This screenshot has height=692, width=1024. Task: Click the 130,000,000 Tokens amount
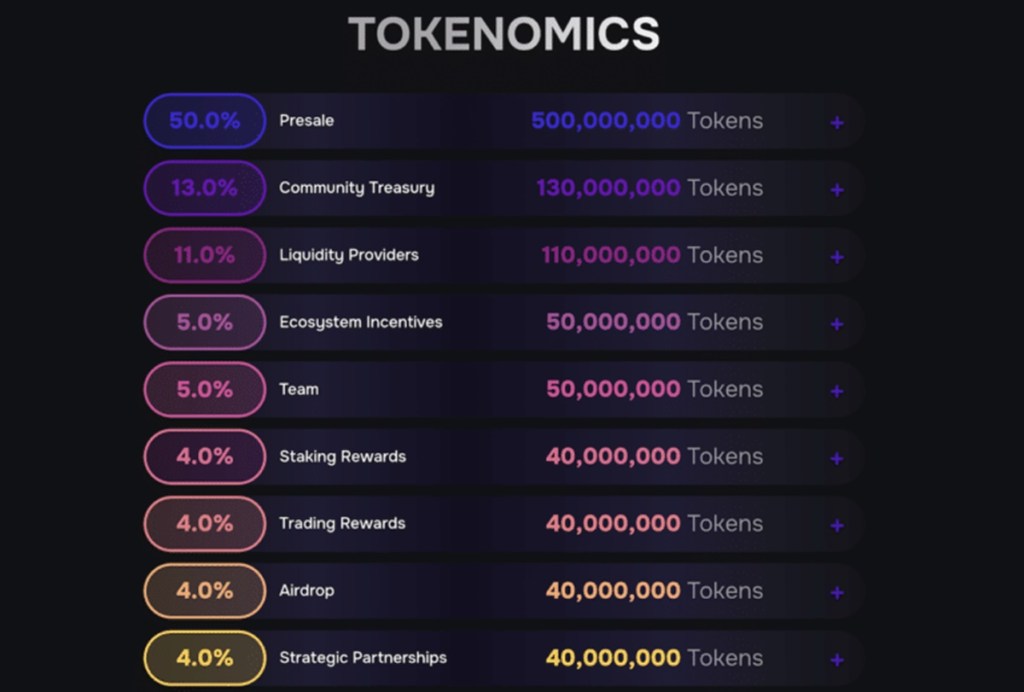(x=649, y=188)
